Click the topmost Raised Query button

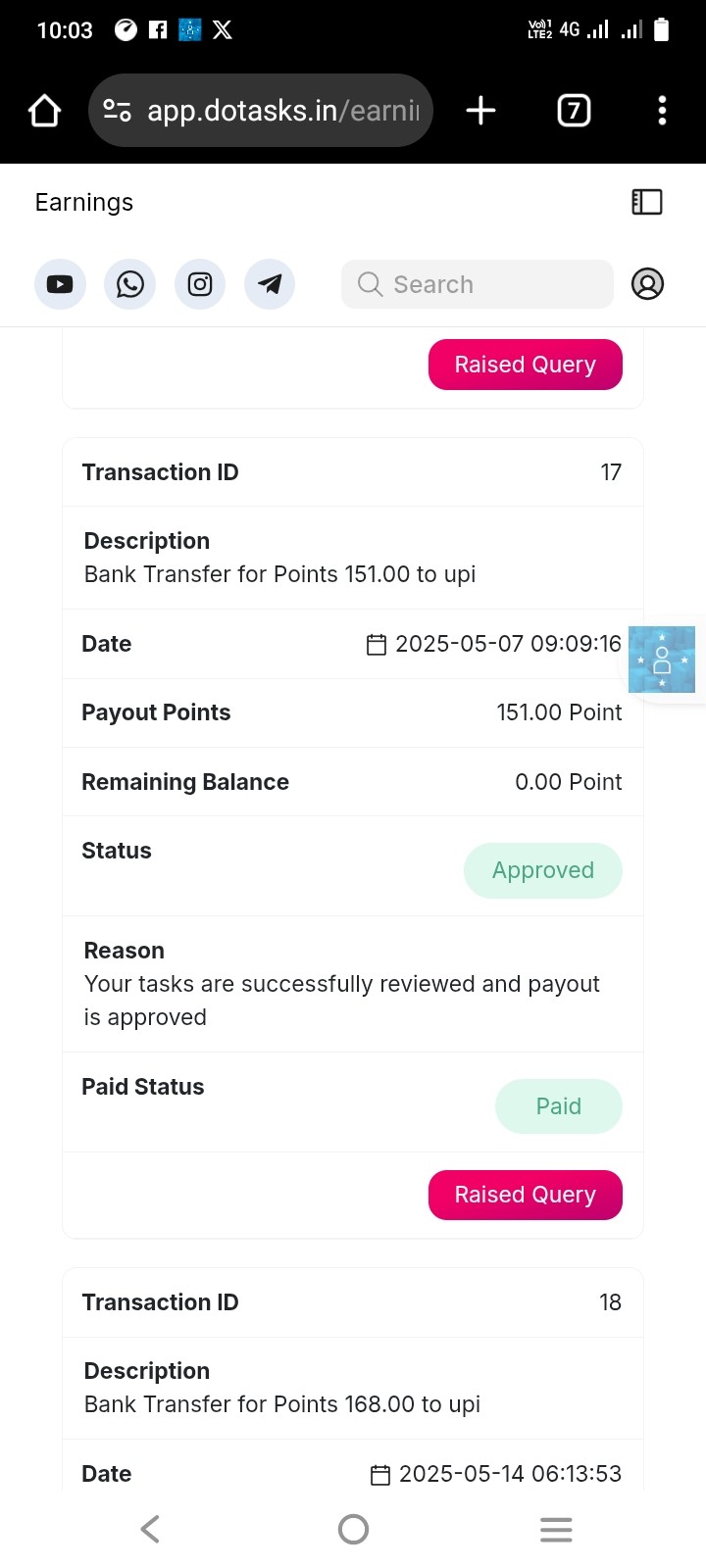(x=526, y=365)
